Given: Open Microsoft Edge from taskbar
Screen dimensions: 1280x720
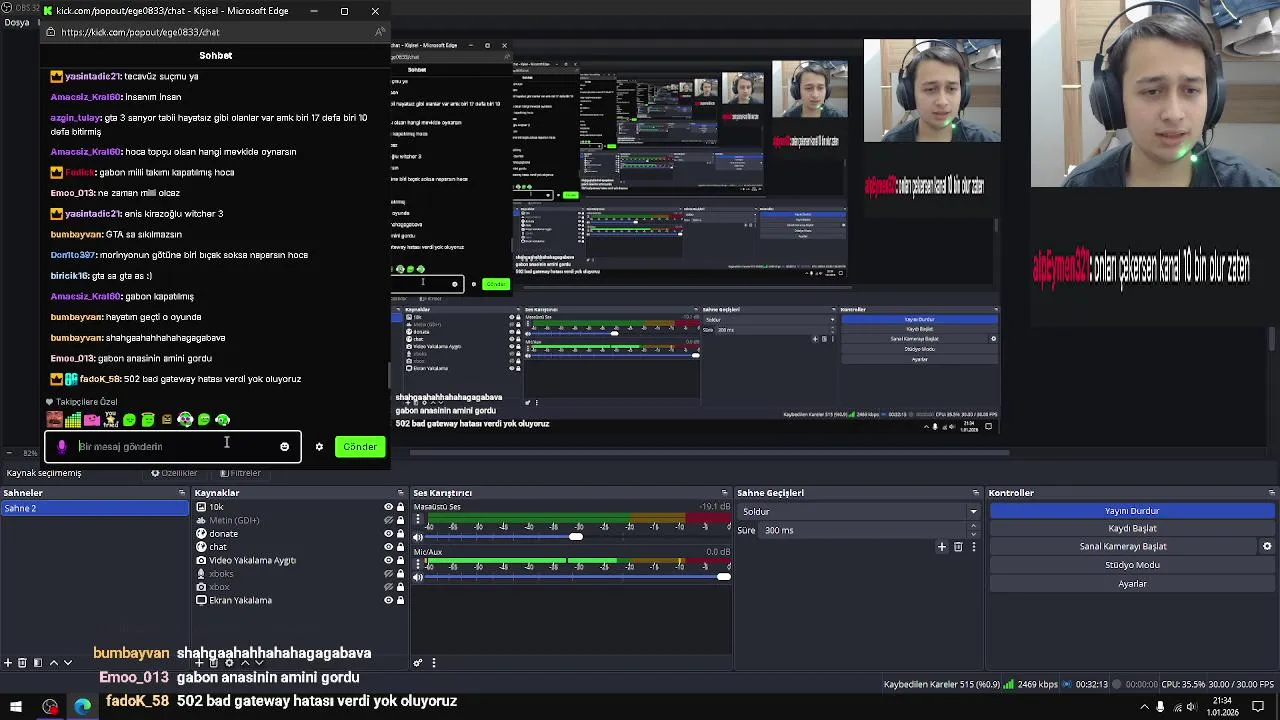Looking at the screenshot, I should coord(82,707).
